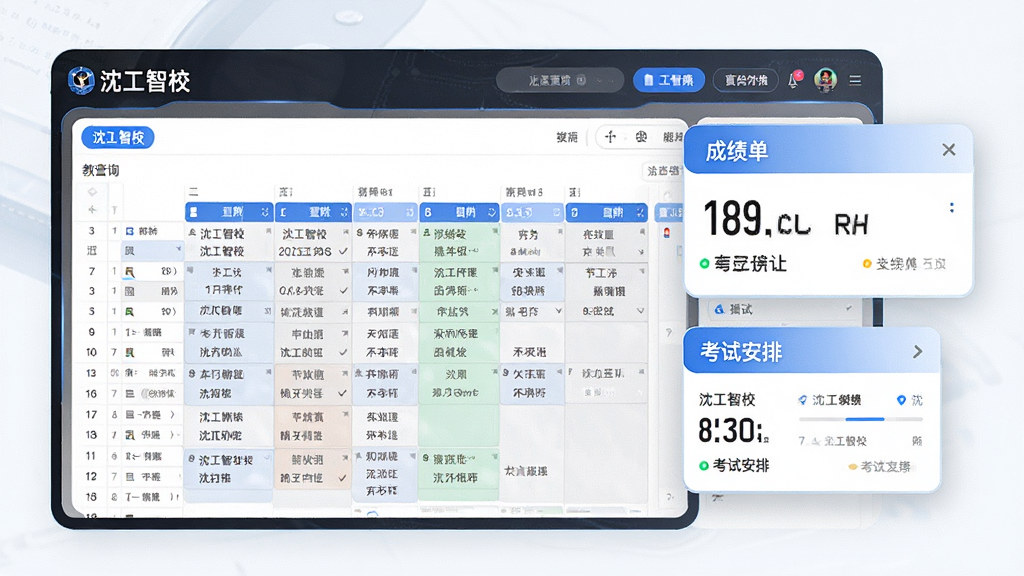Toggle the checkmark in table row 10
Image resolution: width=1024 pixels, height=576 pixels.
343,352
